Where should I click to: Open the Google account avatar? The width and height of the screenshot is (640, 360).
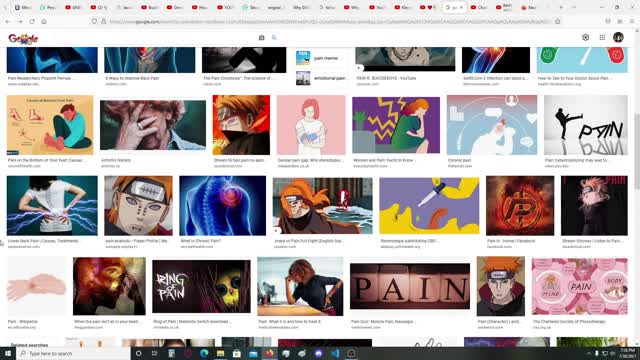618,38
